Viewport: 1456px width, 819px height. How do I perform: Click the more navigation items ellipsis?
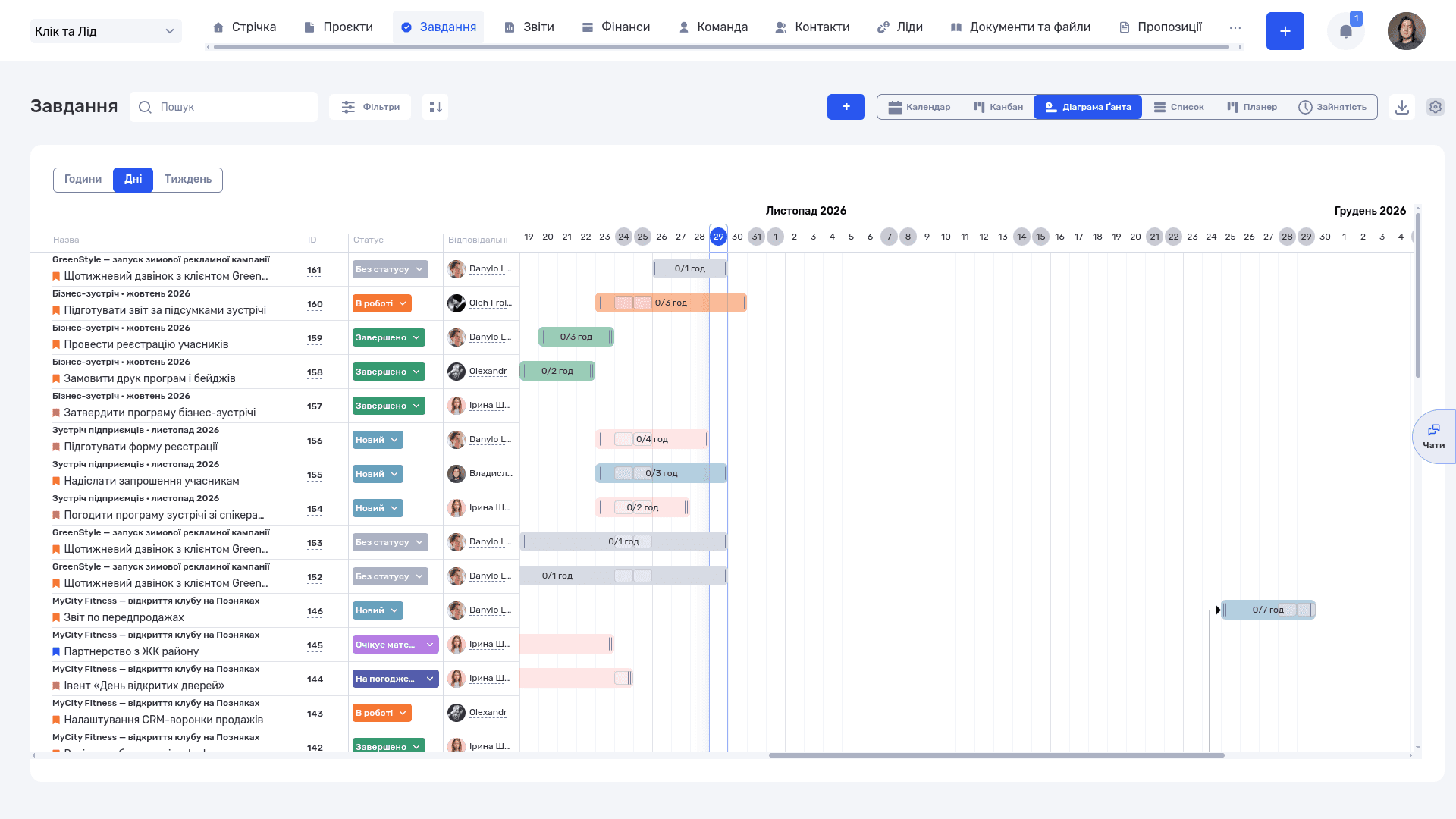pos(1235,27)
